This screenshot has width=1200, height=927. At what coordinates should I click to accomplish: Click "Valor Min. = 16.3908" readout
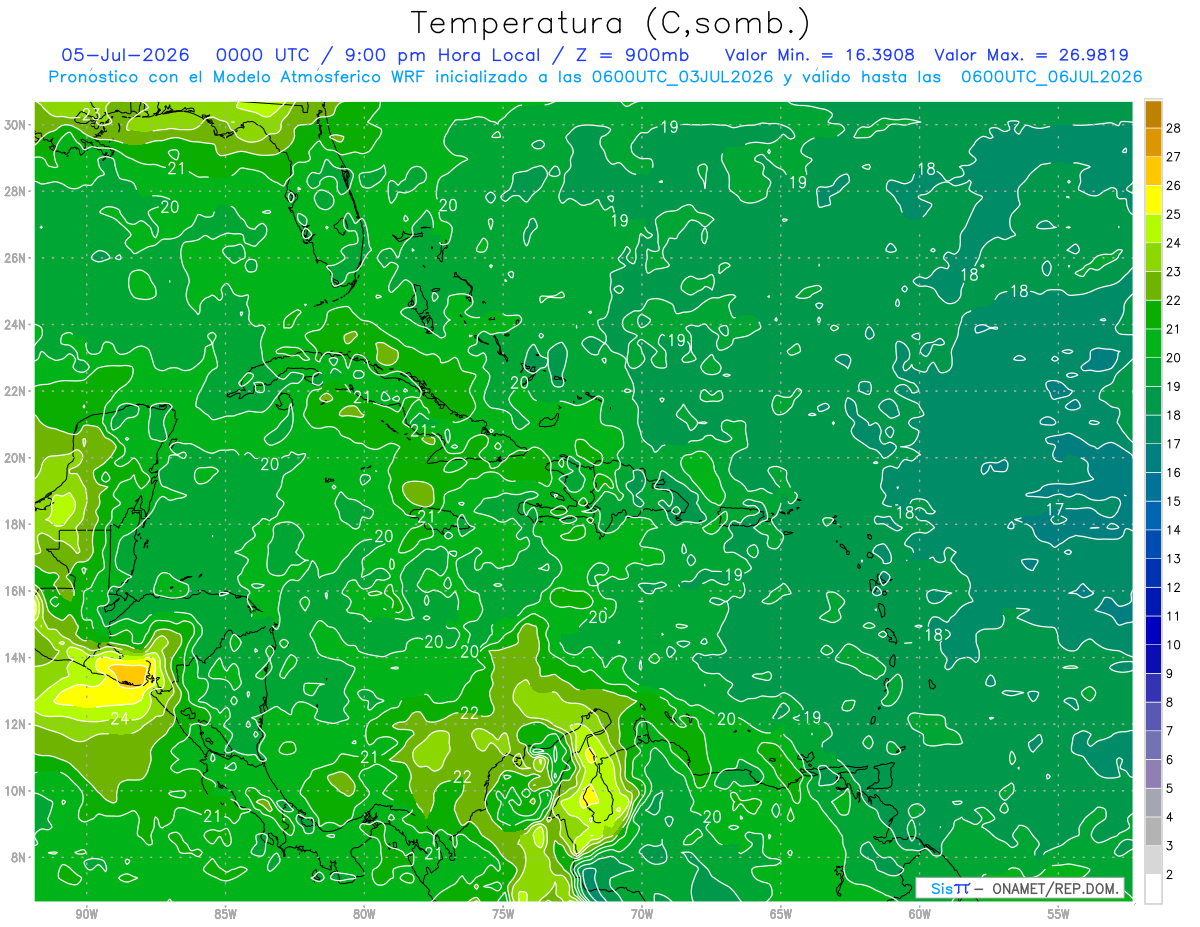[x=820, y=55]
